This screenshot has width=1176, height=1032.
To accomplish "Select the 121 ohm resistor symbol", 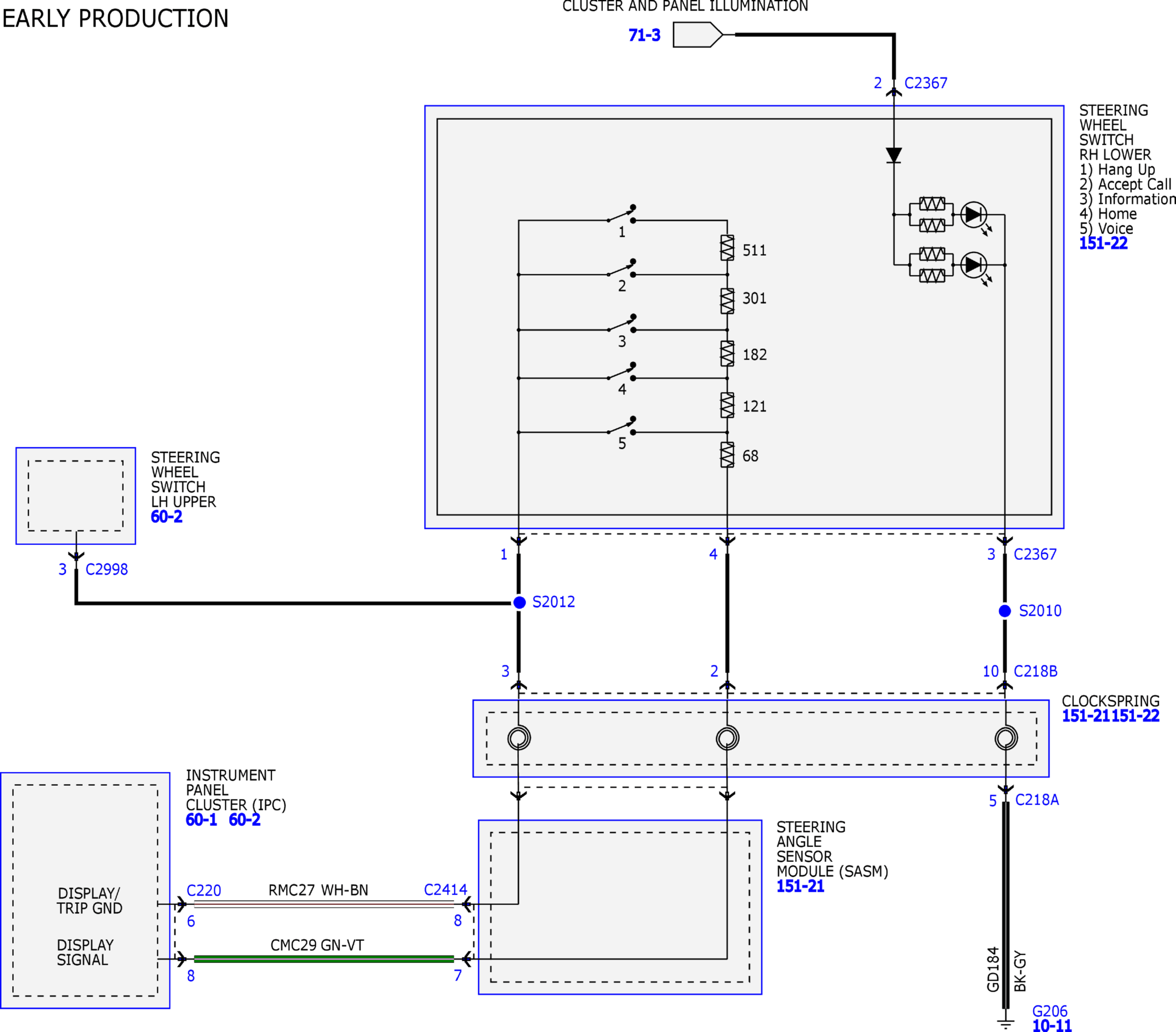I will pos(727,405).
